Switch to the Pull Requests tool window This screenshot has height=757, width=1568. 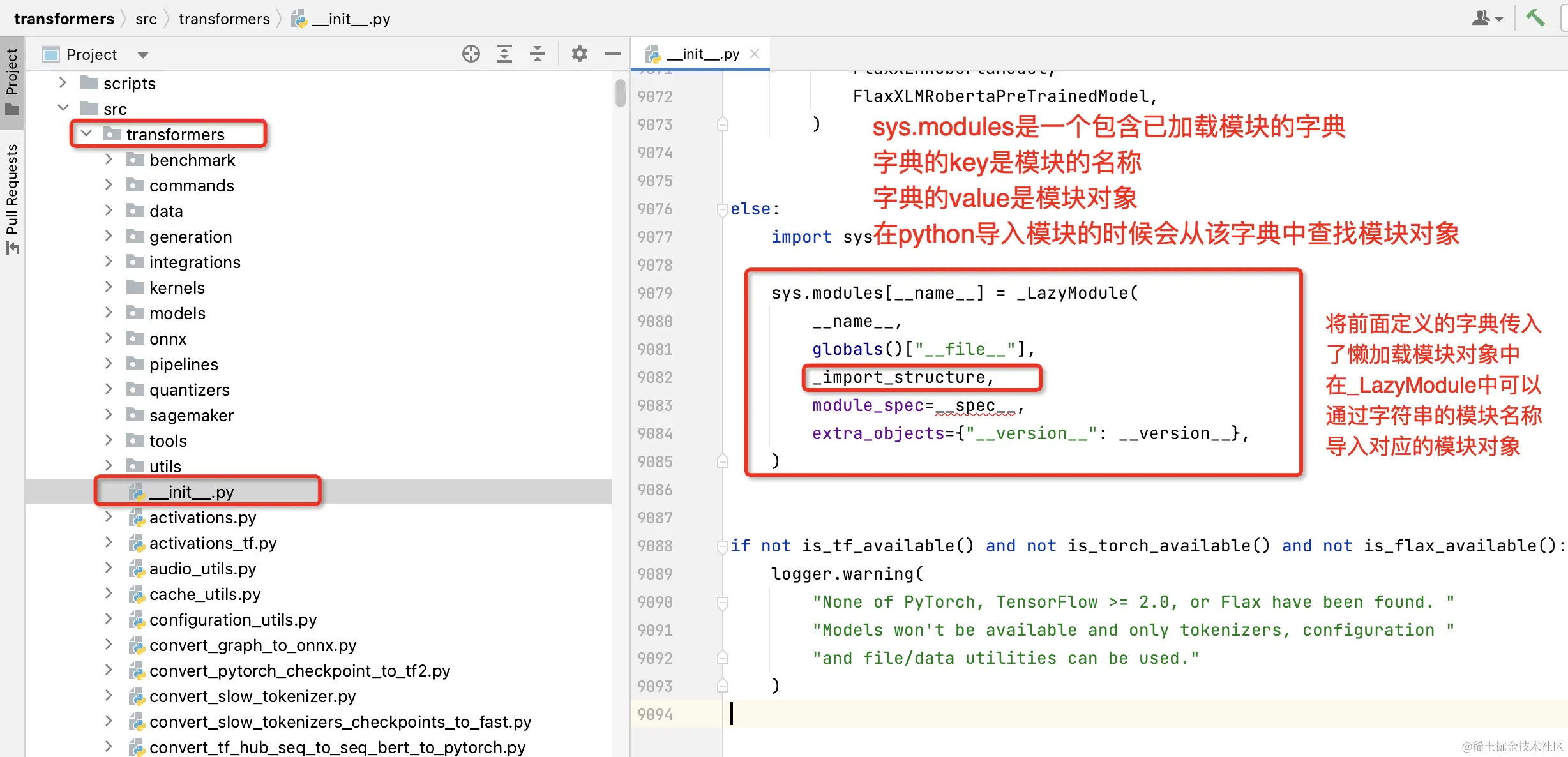11,191
